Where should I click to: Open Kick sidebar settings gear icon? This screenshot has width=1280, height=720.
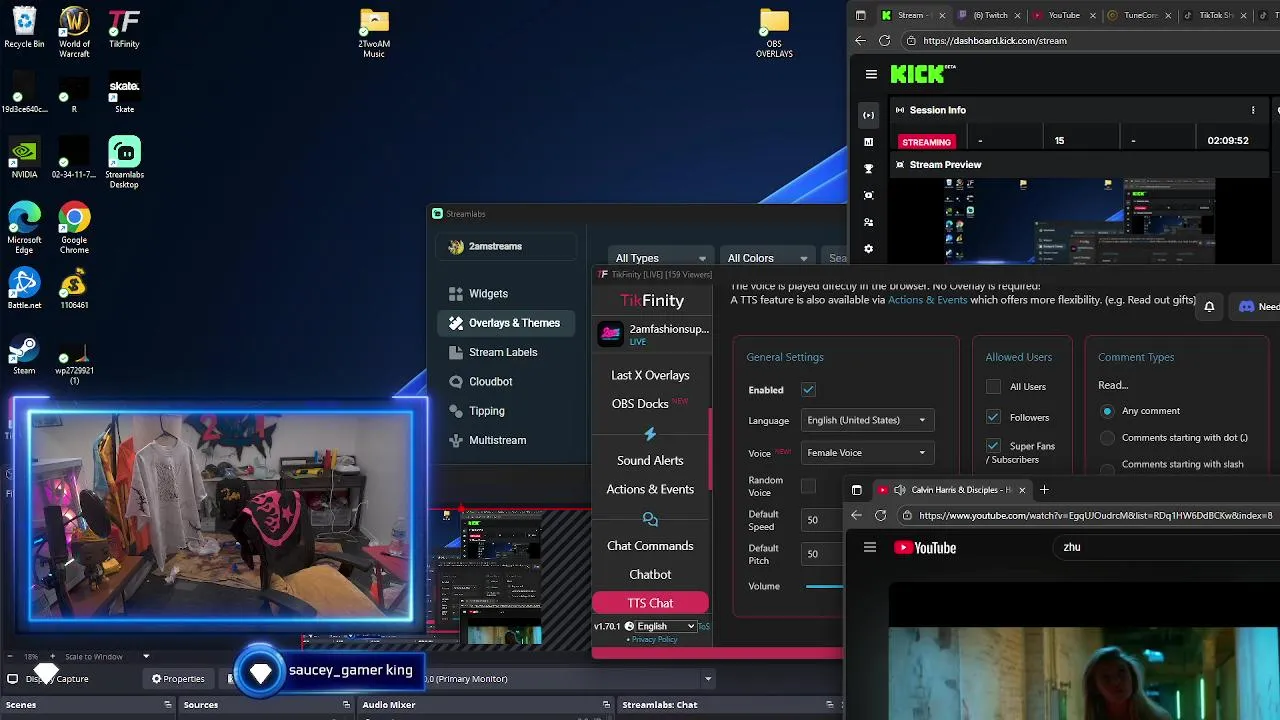868,249
